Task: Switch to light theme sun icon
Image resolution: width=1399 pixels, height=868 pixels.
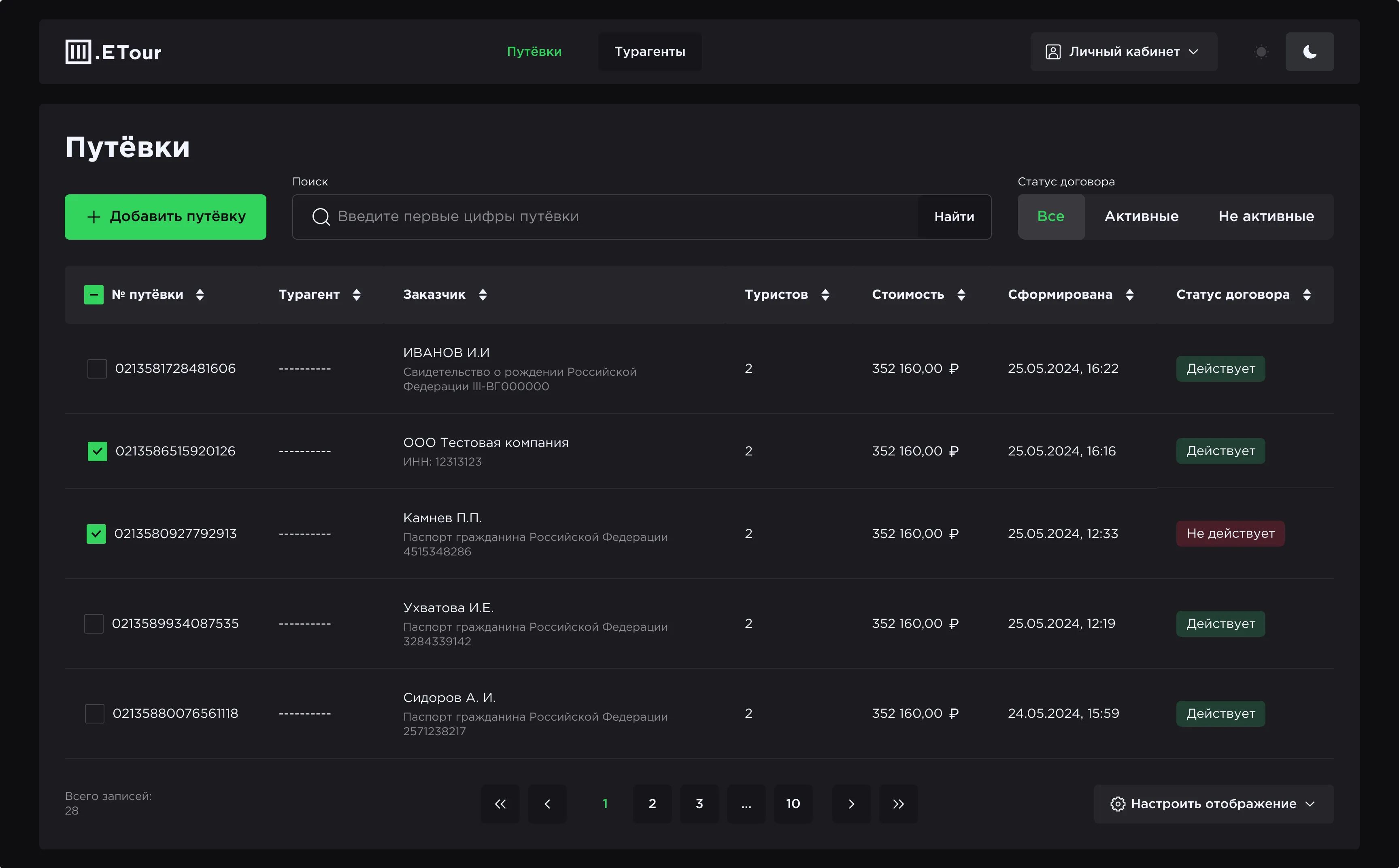Action: pos(1261,52)
